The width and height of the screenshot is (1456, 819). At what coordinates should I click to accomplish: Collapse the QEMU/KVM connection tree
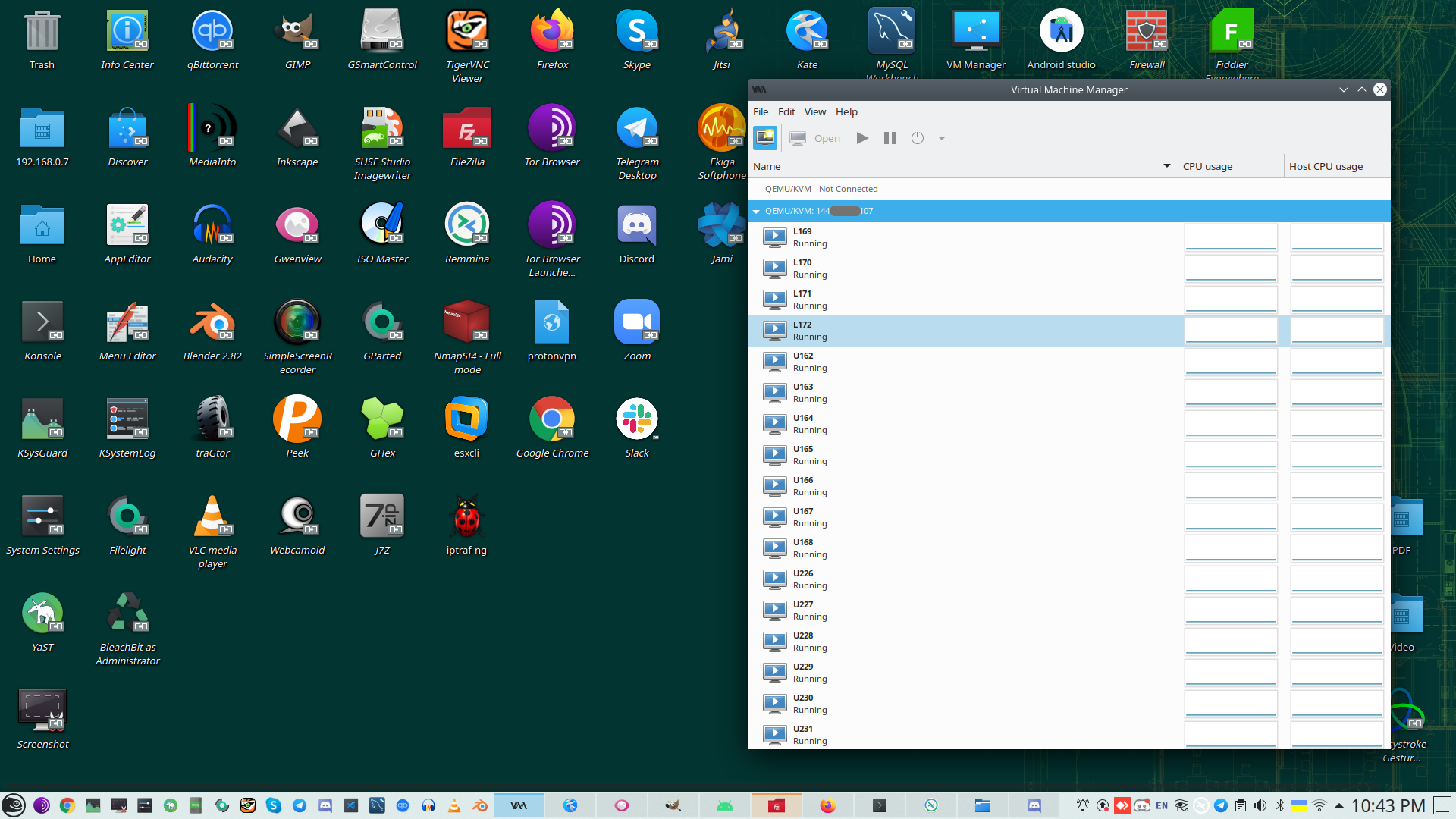tap(756, 212)
